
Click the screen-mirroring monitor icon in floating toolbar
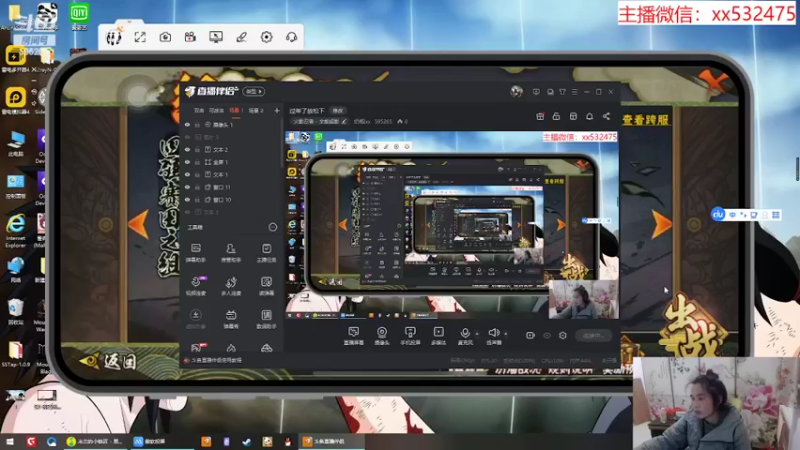pos(216,37)
